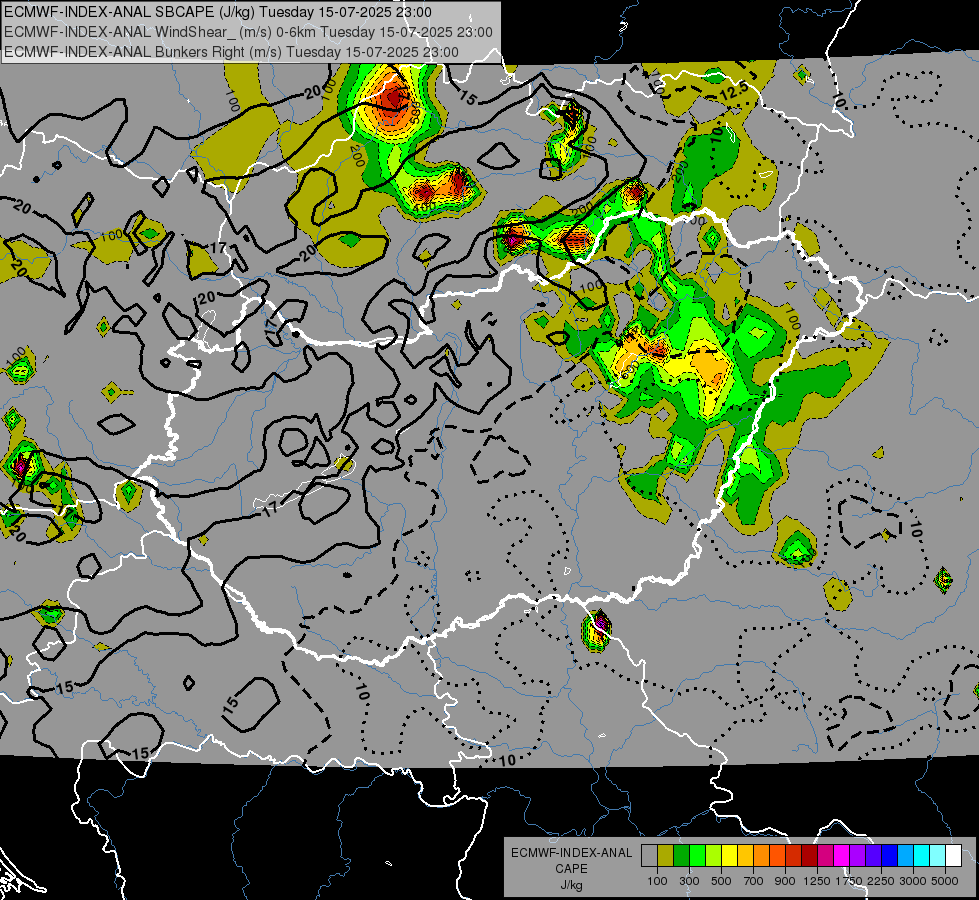Select the dark red swatch before 1250
Image resolution: width=979 pixels, height=900 pixels.
(x=810, y=856)
